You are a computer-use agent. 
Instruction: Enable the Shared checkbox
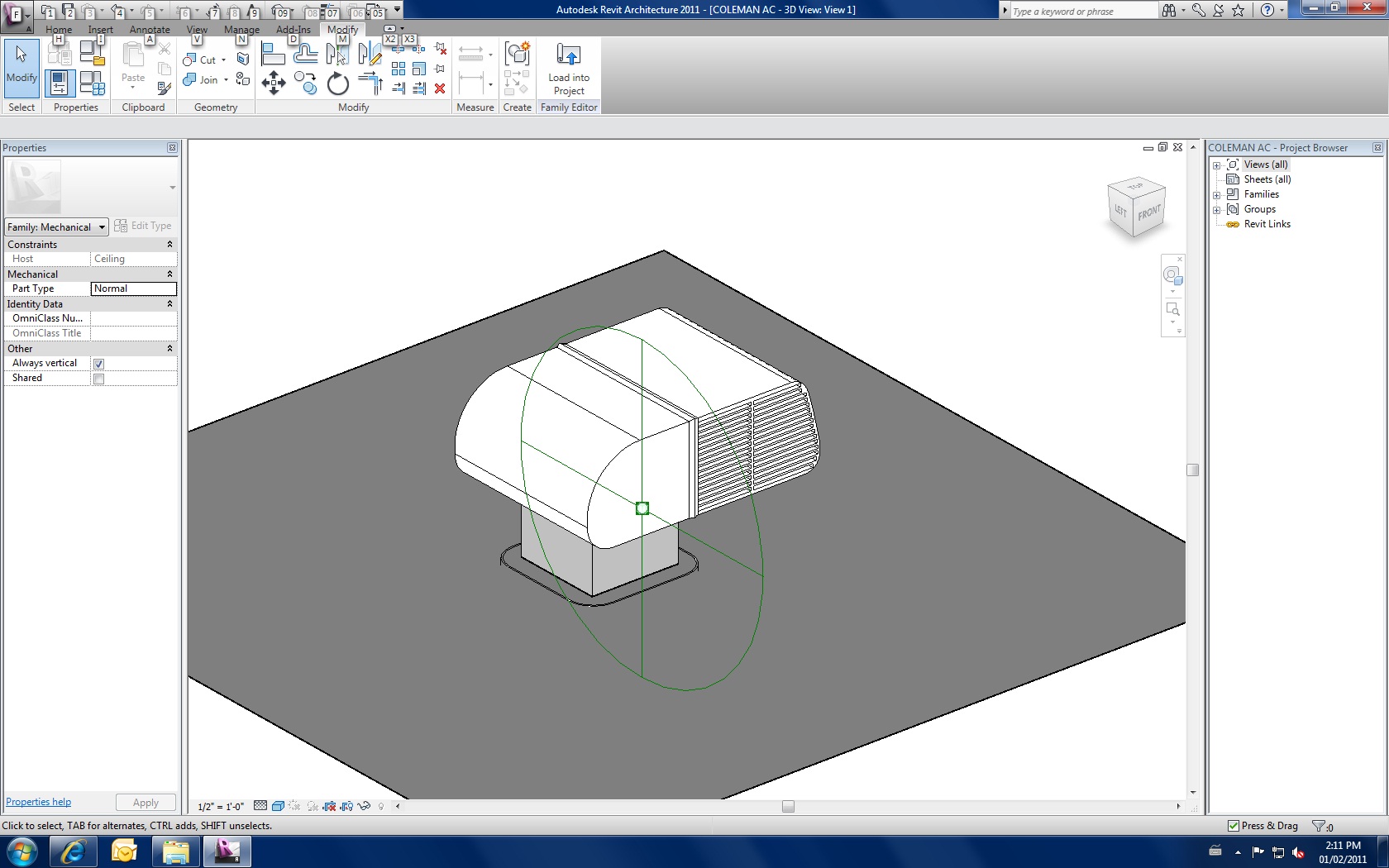coord(99,379)
